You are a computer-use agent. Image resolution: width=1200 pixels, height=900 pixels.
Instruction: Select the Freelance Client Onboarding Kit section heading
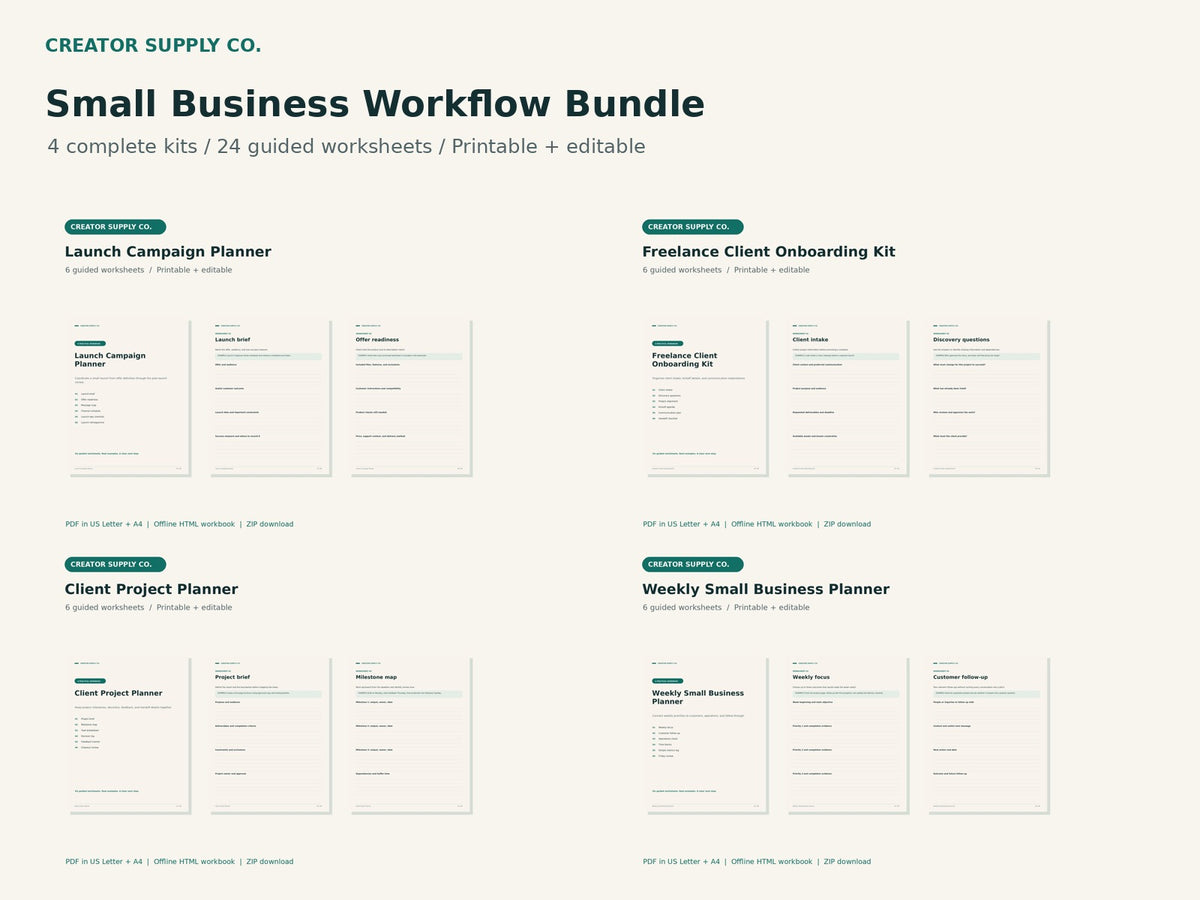(x=769, y=252)
